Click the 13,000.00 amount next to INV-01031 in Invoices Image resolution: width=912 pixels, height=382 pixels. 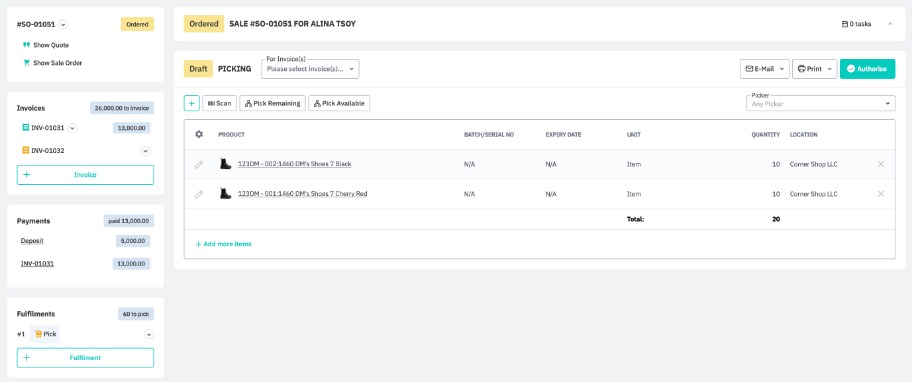click(x=131, y=128)
